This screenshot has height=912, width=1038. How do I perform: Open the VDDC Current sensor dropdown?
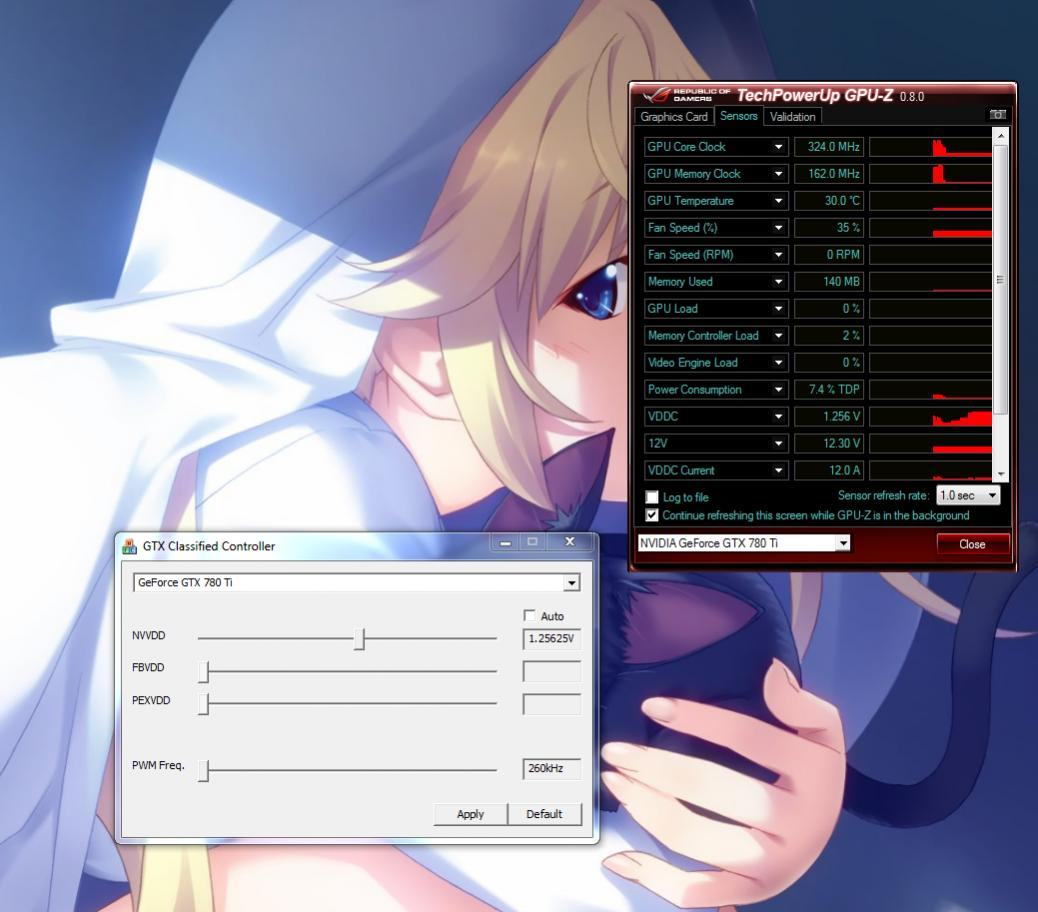pyautogui.click(x=778, y=471)
